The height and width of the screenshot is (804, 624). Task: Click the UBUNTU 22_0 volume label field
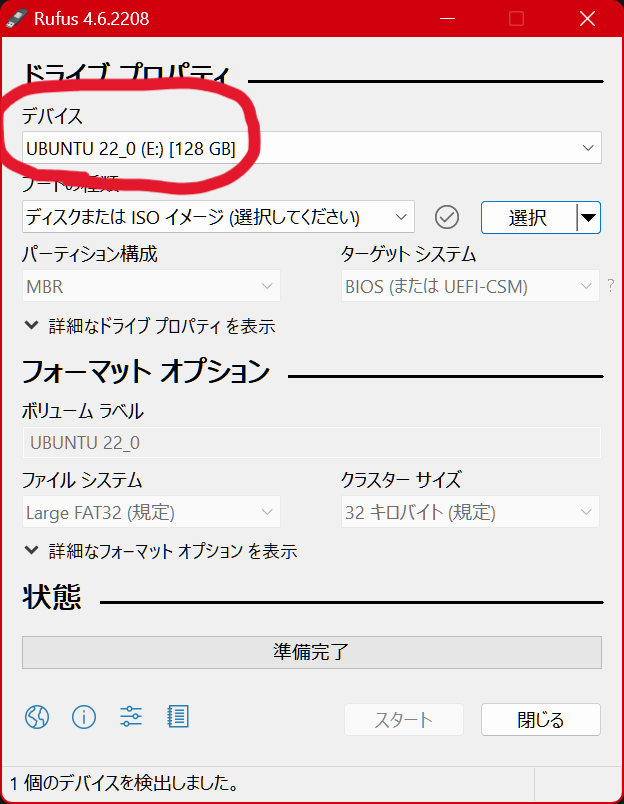(x=312, y=442)
